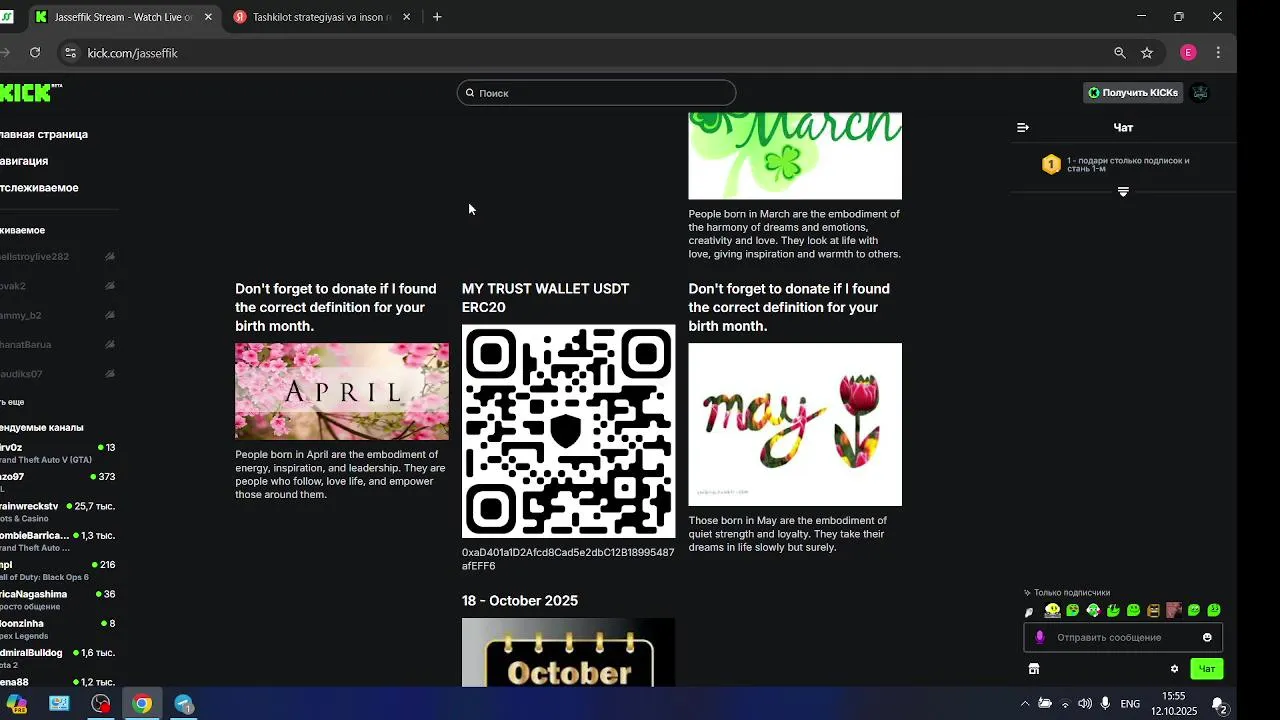
Task: Expand the gift leaderboard with the chevron
Action: pos(1123,191)
